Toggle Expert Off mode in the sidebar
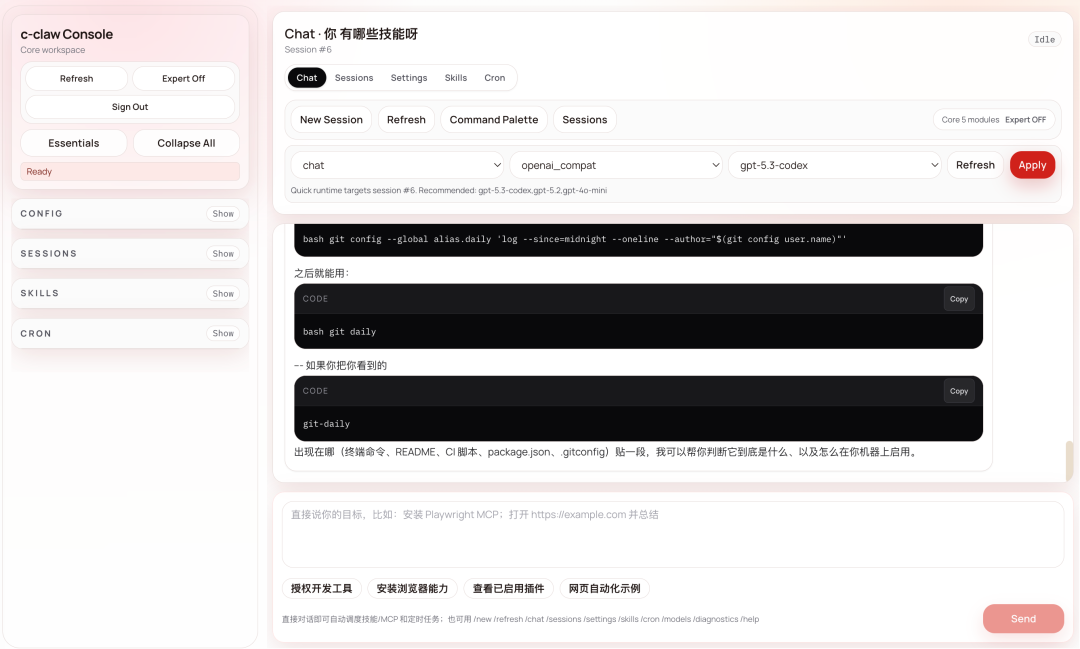The width and height of the screenshot is (1080, 649). (183, 77)
